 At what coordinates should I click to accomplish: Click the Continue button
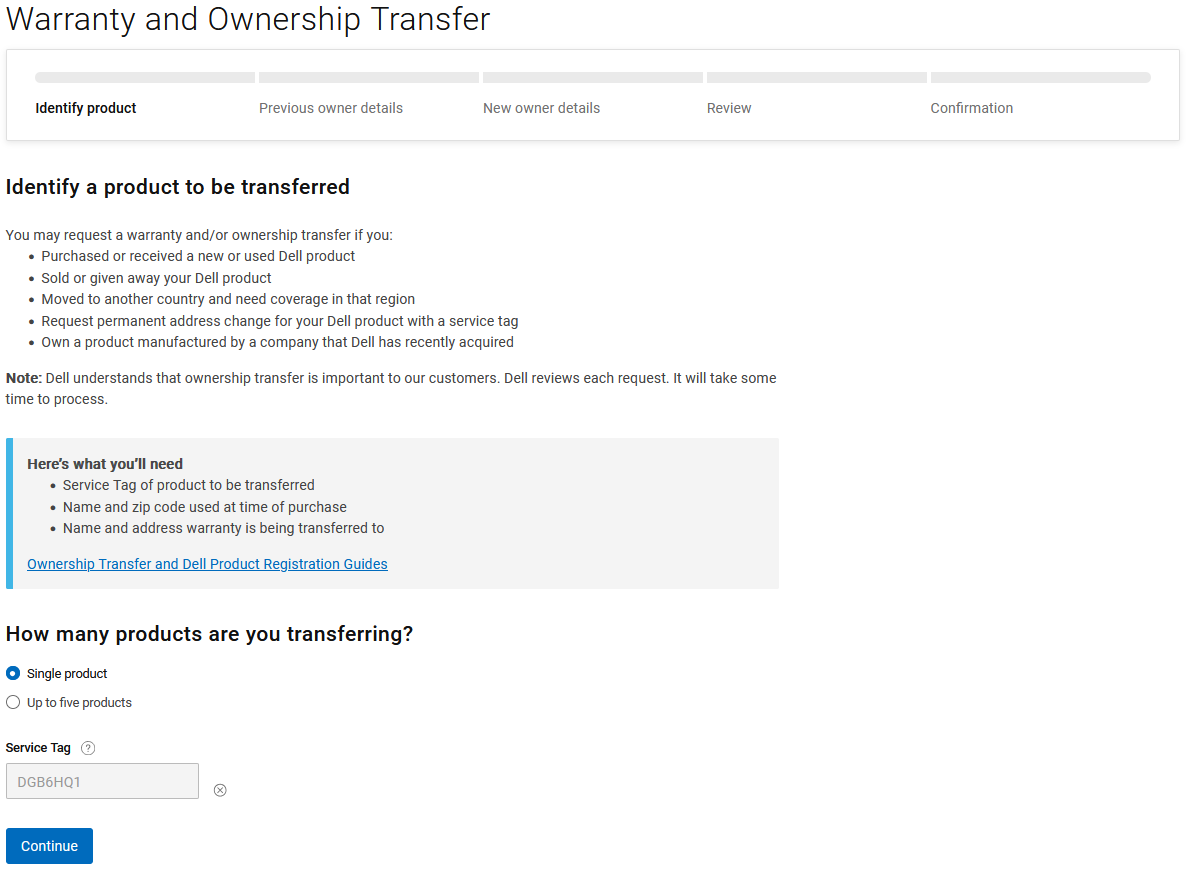point(50,846)
